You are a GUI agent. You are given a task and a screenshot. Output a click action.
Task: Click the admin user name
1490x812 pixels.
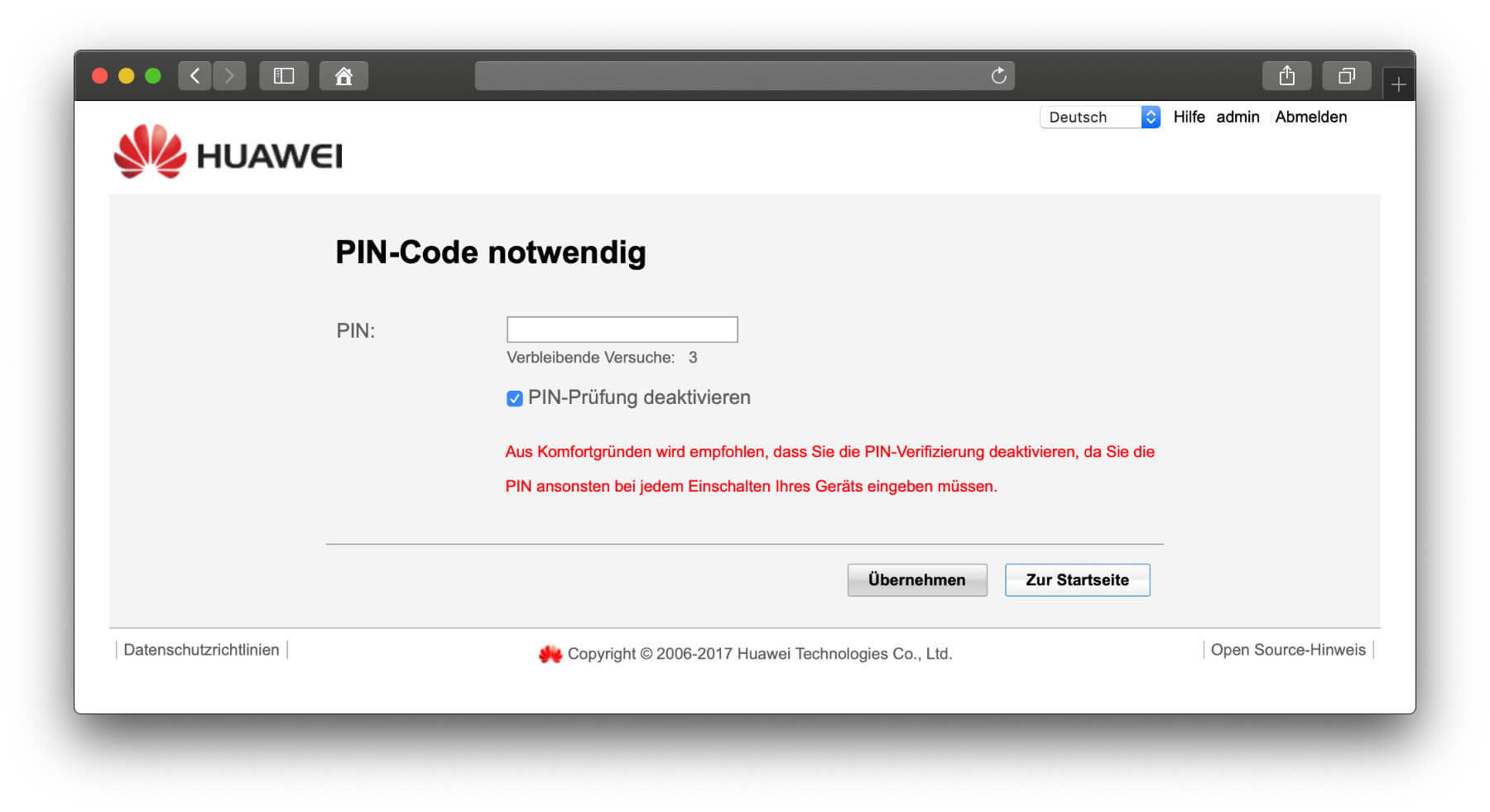click(1238, 117)
